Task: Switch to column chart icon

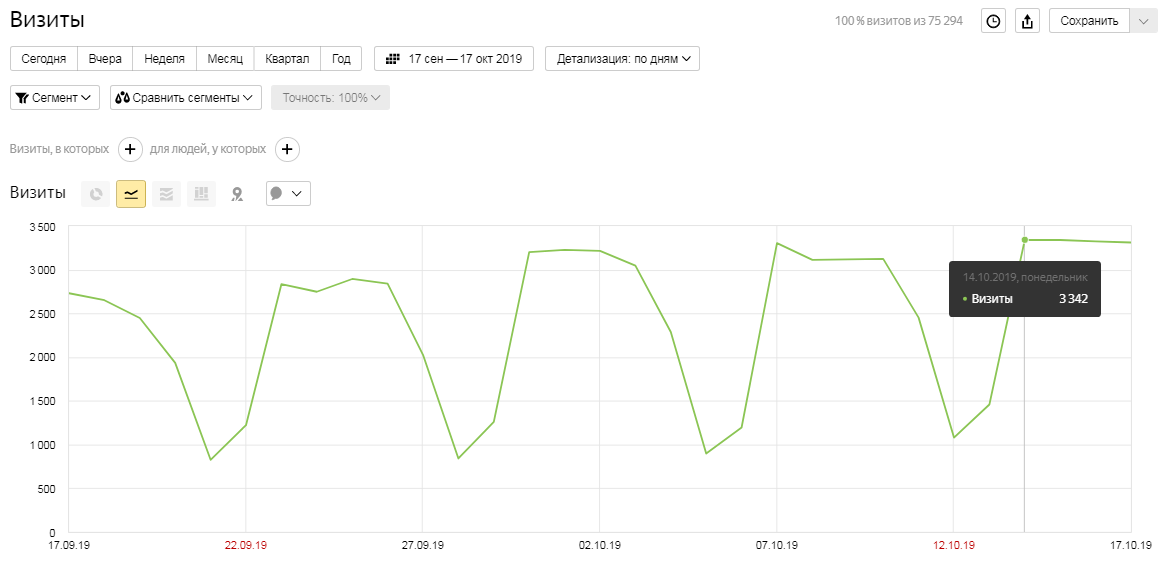Action: pyautogui.click(x=201, y=194)
